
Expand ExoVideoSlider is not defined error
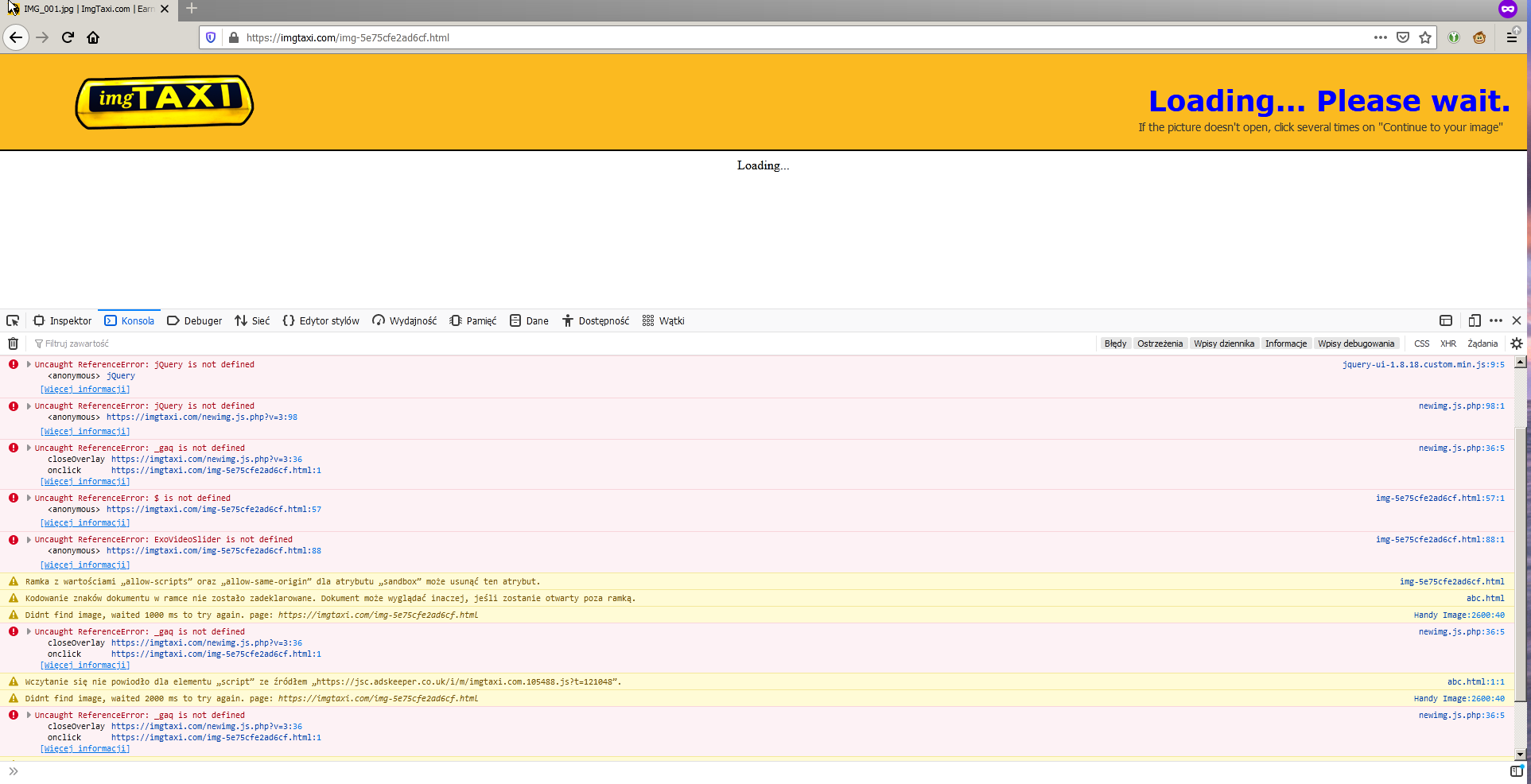coord(29,539)
